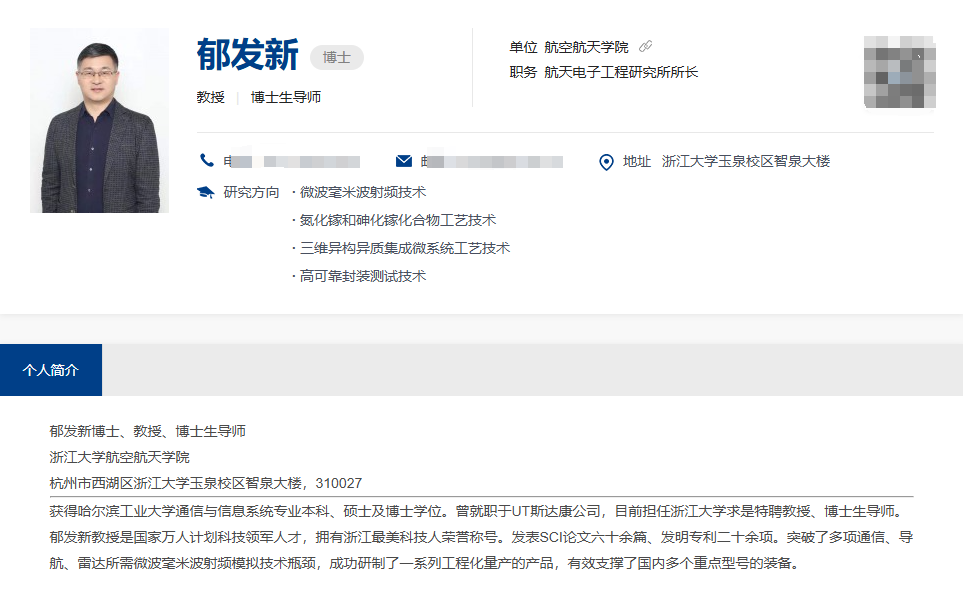This screenshot has height=615, width=963.
Task: Click the location pin icon beside 地址
Action: [x=605, y=162]
